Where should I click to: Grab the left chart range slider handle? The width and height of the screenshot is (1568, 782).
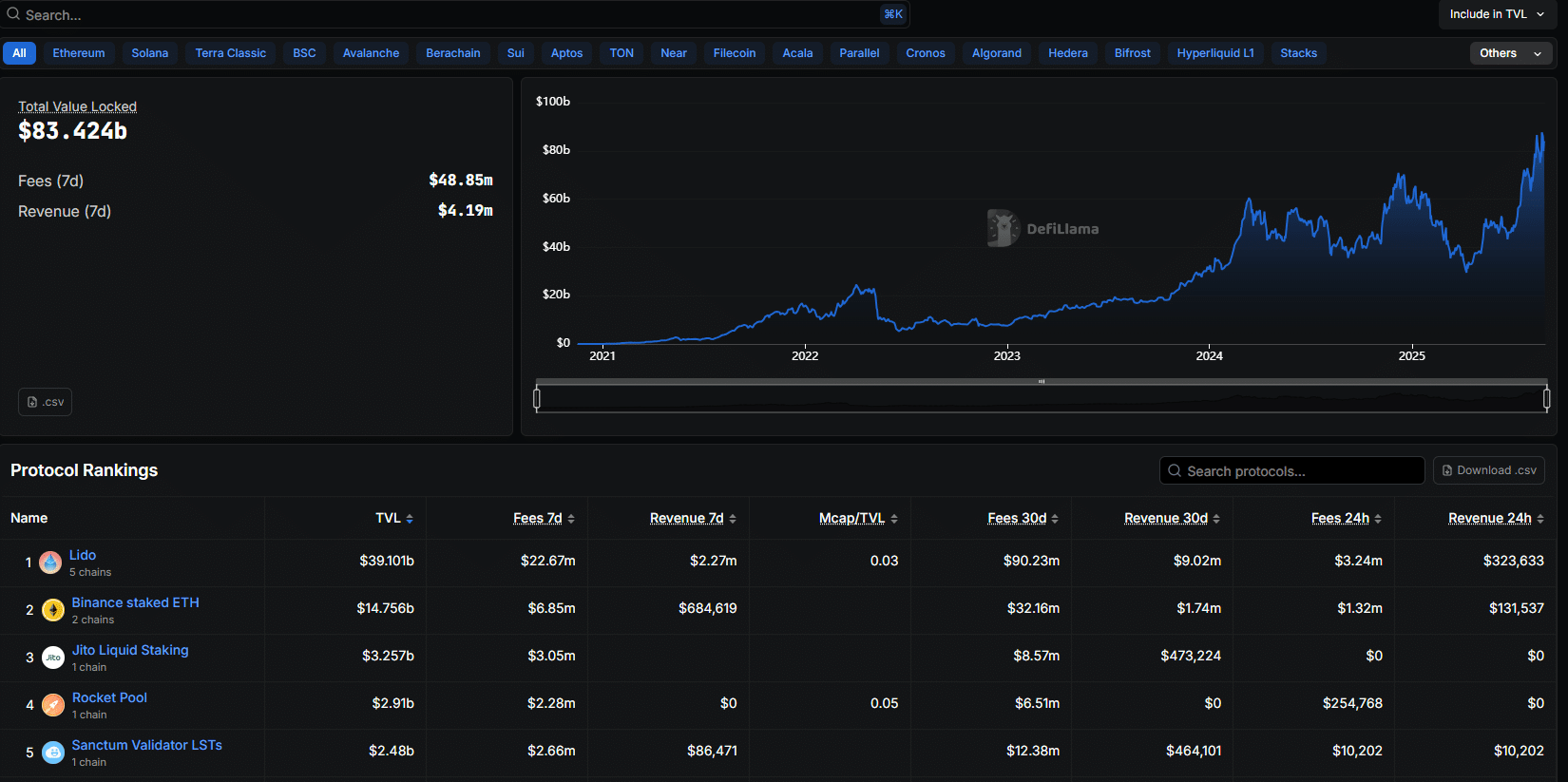tap(537, 399)
